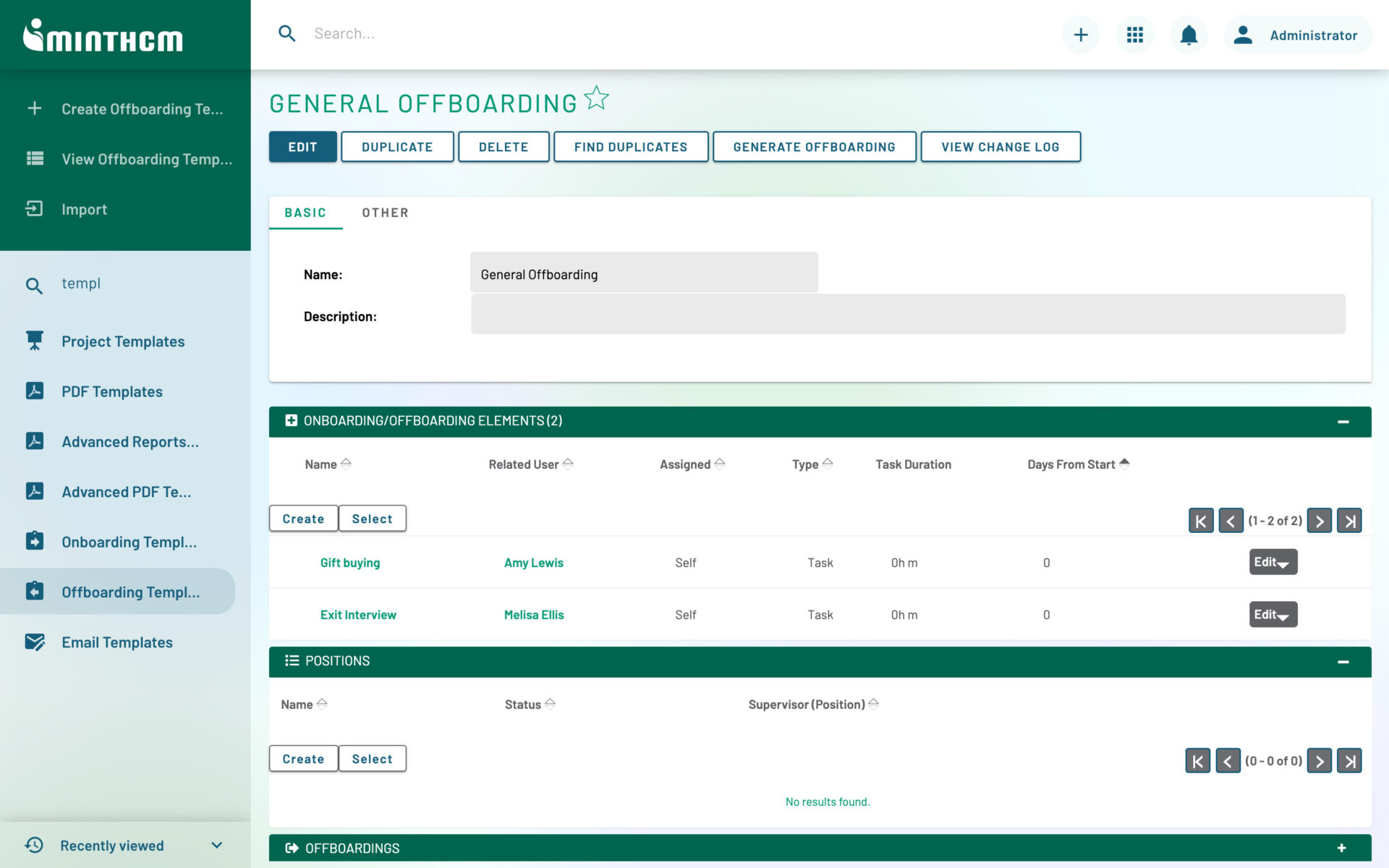Screen dimensions: 1389x868
Task: Click the quick-create plus icon
Action: pos(1080,34)
